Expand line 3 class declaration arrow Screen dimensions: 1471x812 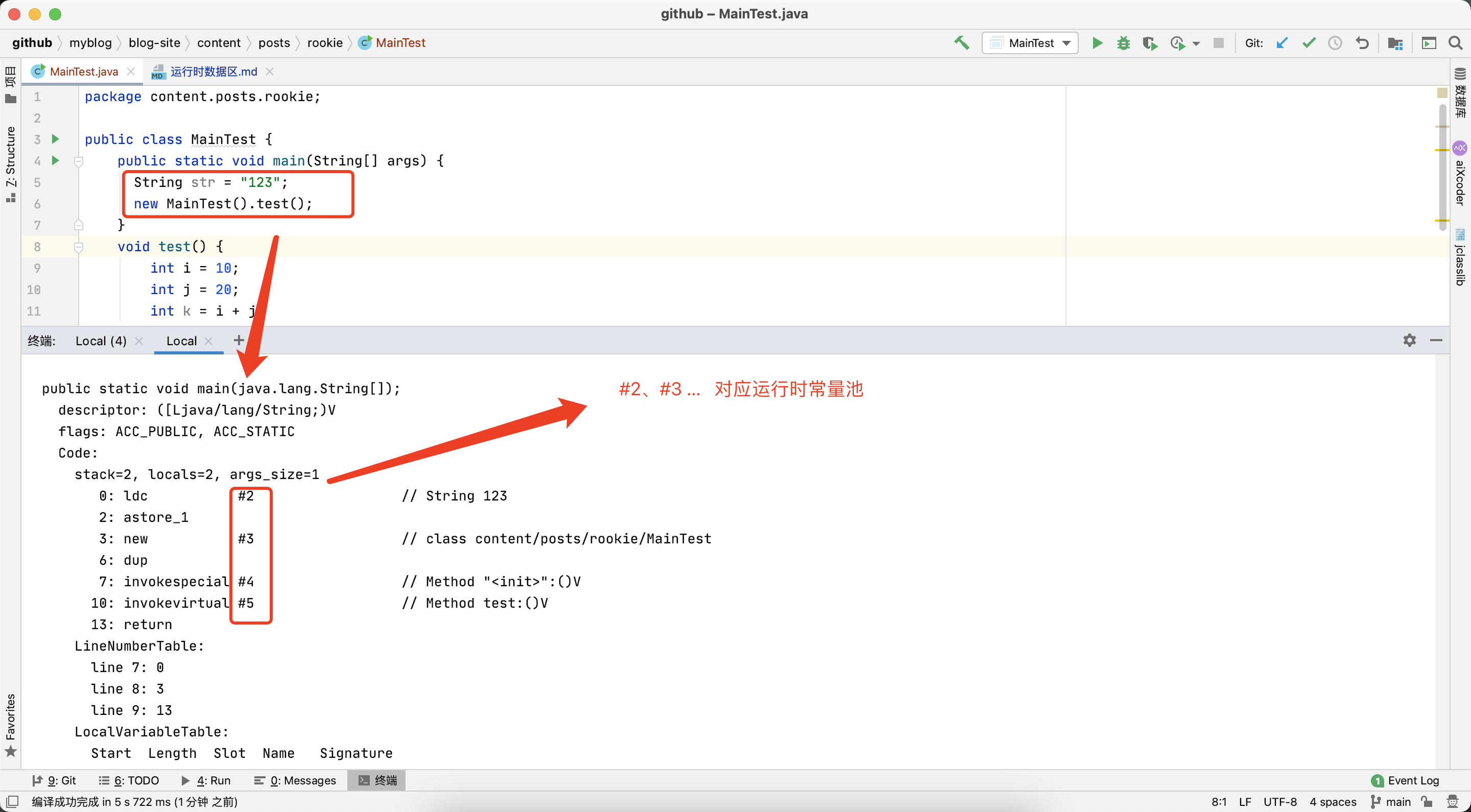tap(56, 139)
